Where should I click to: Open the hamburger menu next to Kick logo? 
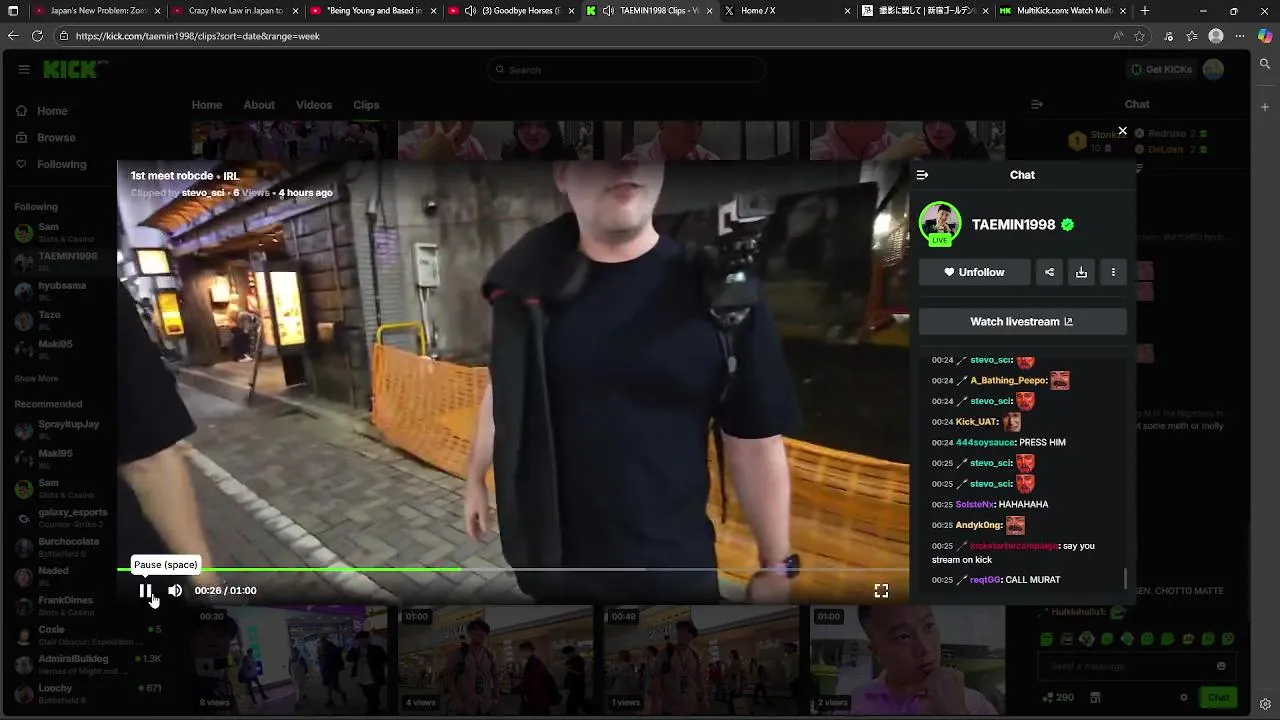tap(24, 69)
